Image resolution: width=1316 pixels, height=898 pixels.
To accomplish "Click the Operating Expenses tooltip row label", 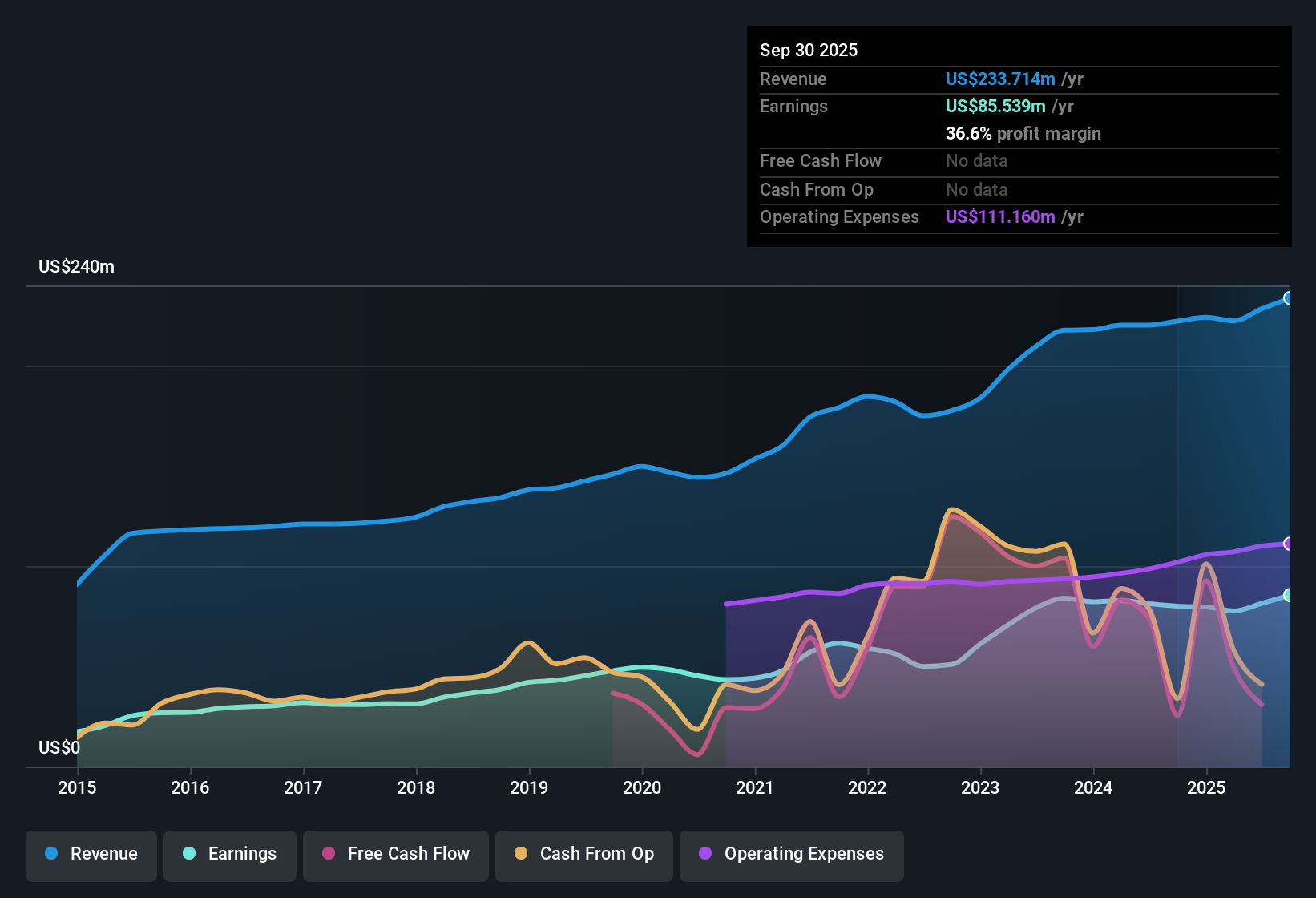I will coord(839,216).
